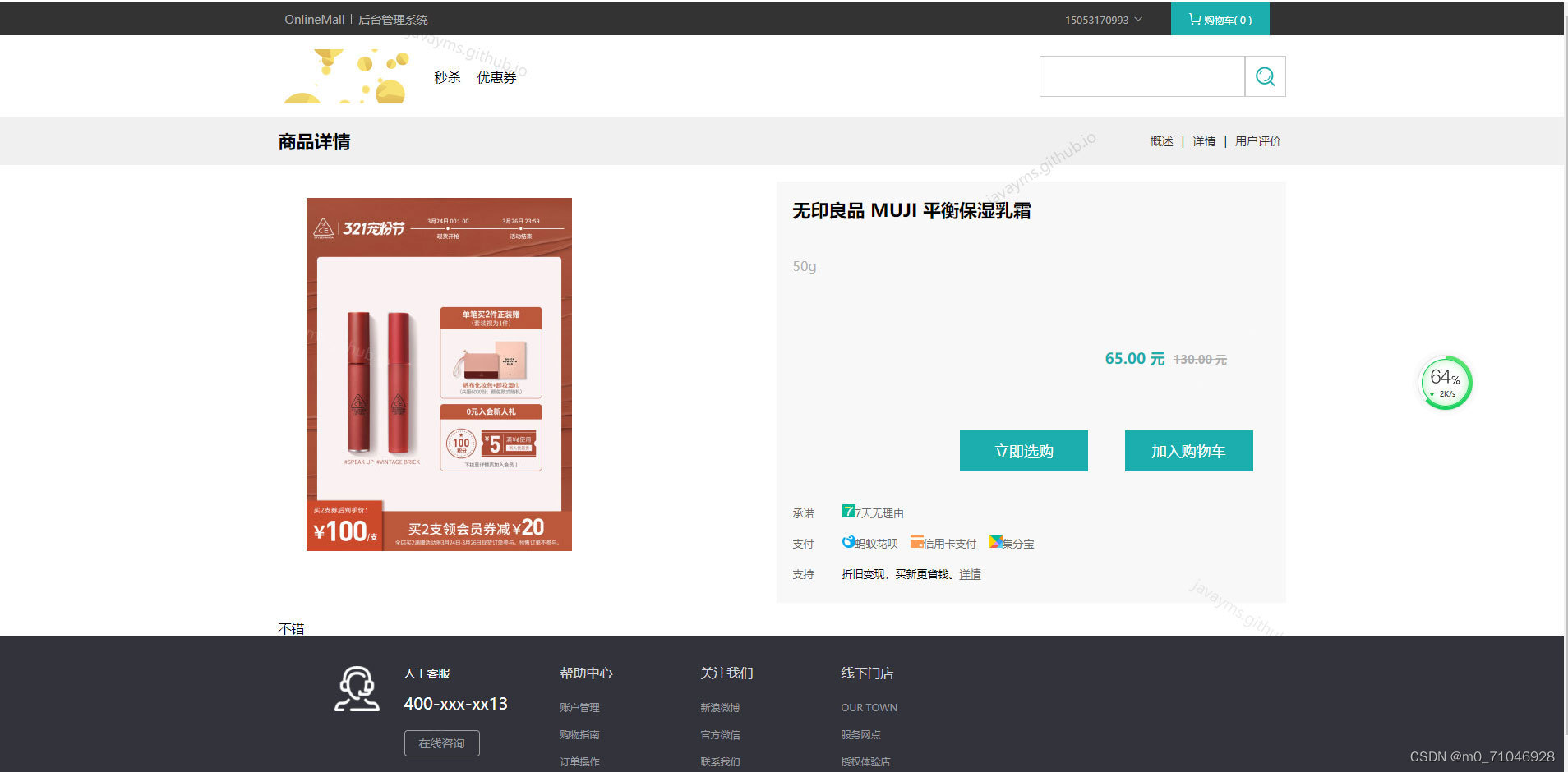Click the lipstick product promo image

(439, 375)
